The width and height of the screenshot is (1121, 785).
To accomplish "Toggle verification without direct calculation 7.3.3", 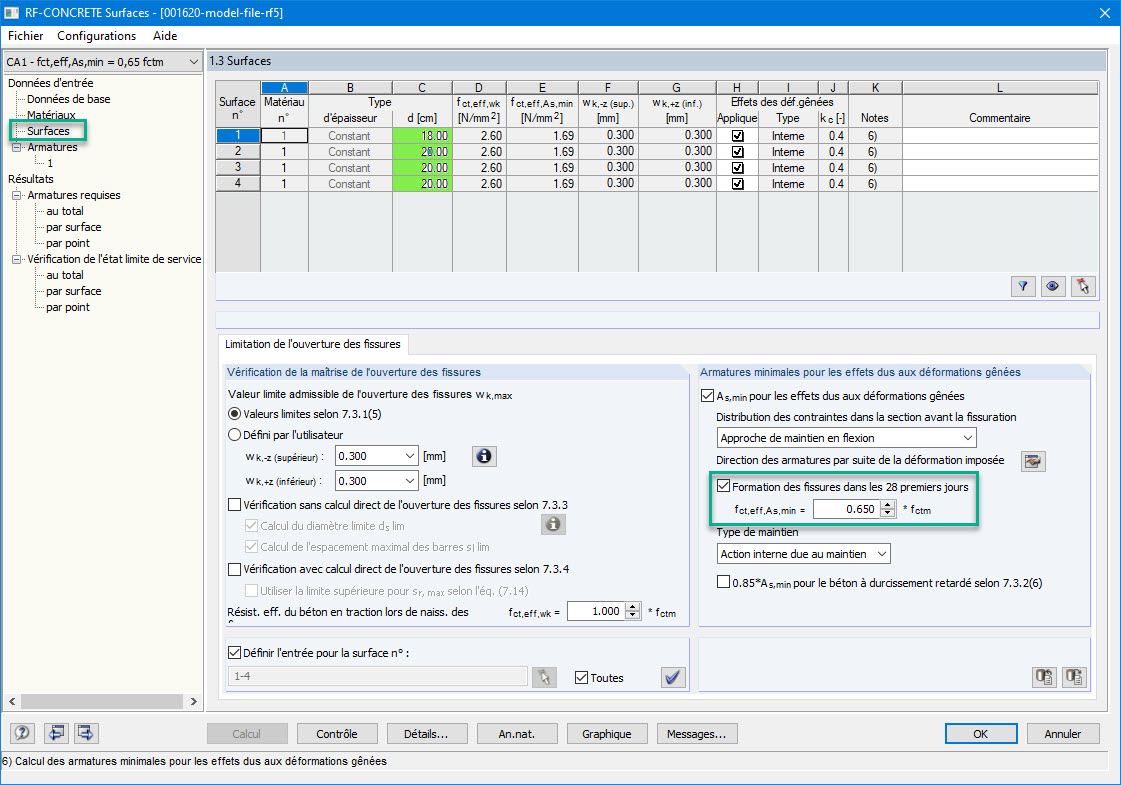I will pyautogui.click(x=234, y=505).
